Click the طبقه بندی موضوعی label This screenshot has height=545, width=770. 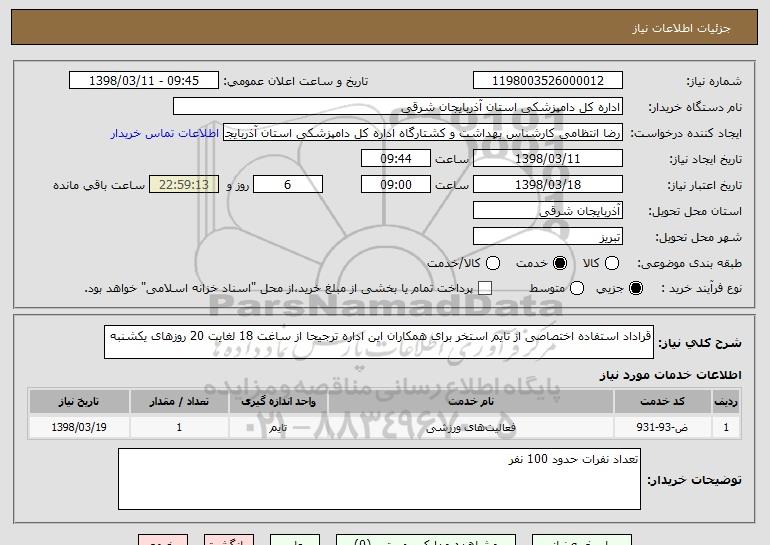click(x=689, y=263)
